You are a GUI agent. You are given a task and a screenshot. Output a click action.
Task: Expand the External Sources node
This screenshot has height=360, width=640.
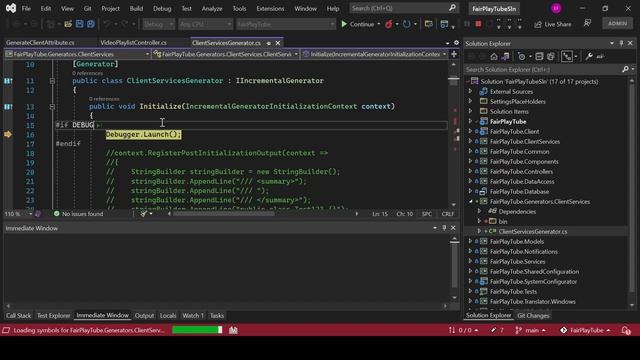point(470,91)
